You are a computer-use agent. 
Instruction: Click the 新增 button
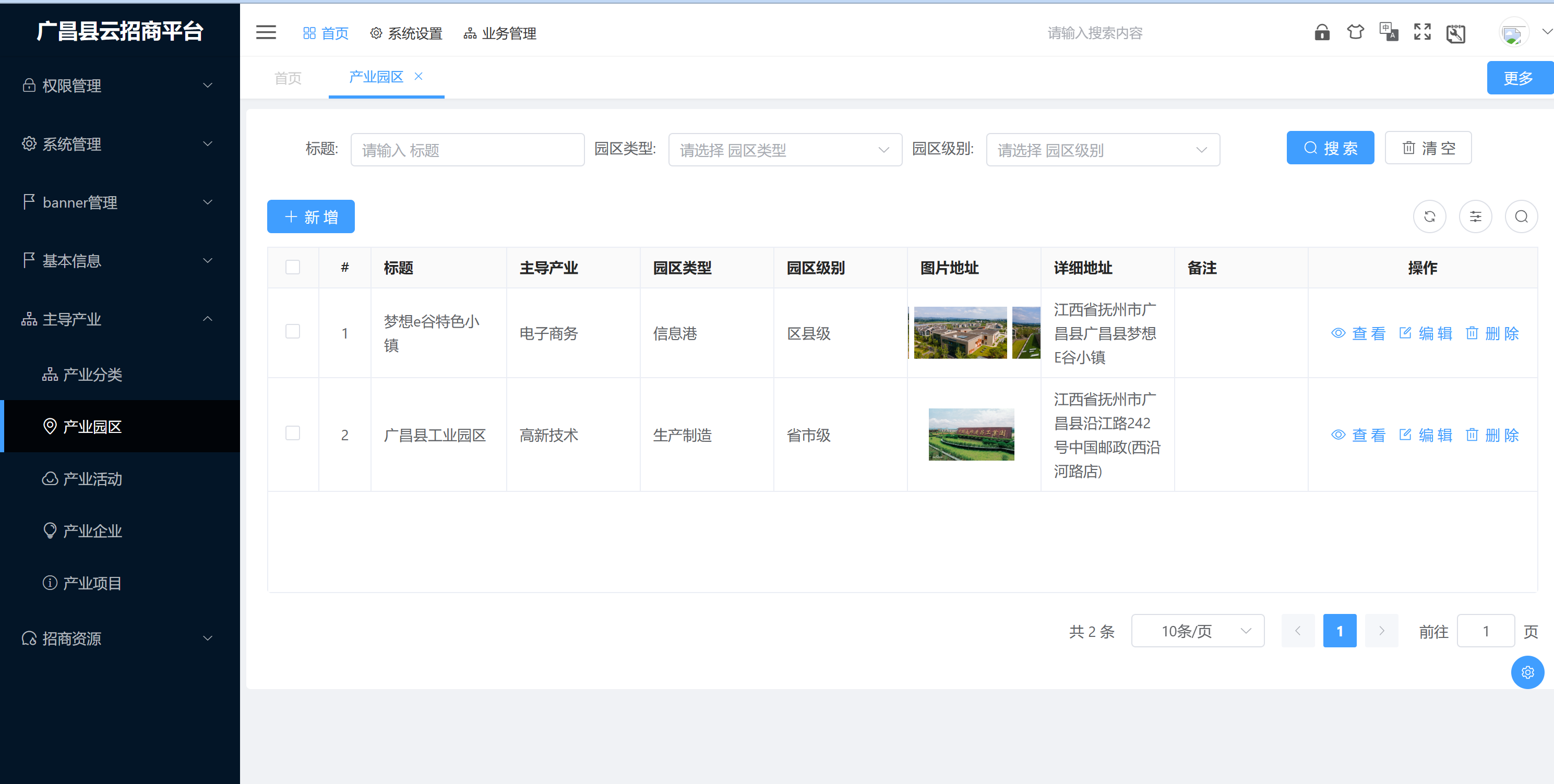(x=310, y=216)
